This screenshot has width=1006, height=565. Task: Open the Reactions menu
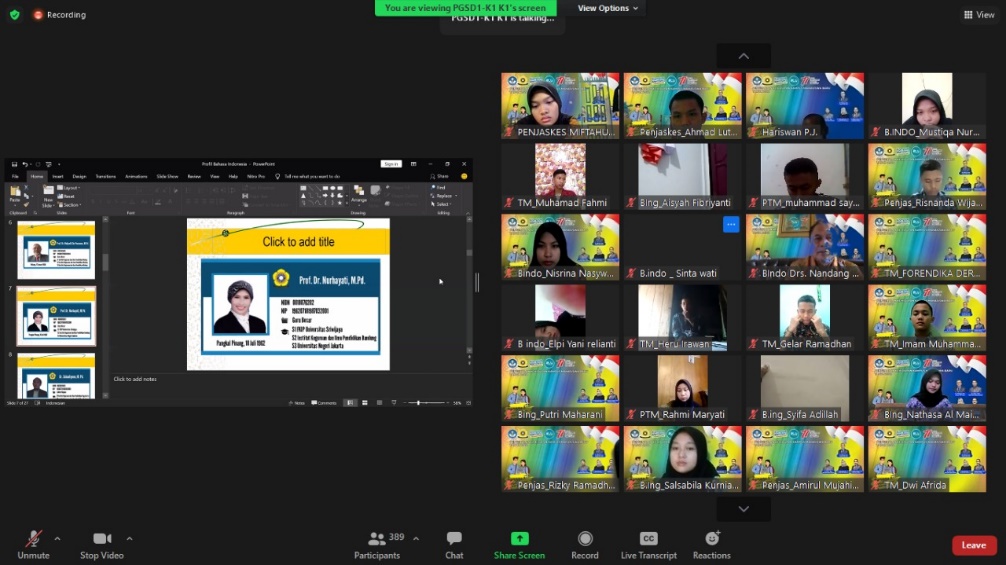coord(712,544)
